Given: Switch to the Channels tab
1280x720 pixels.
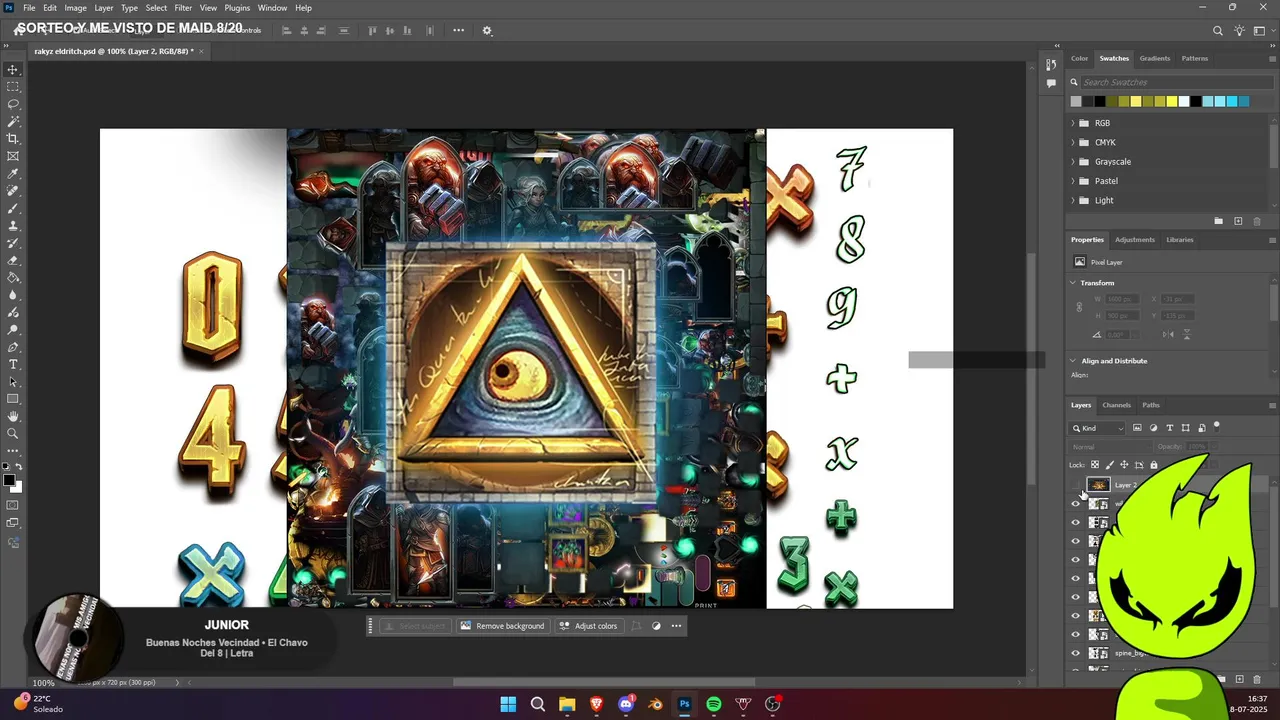Looking at the screenshot, I should click(x=1116, y=405).
